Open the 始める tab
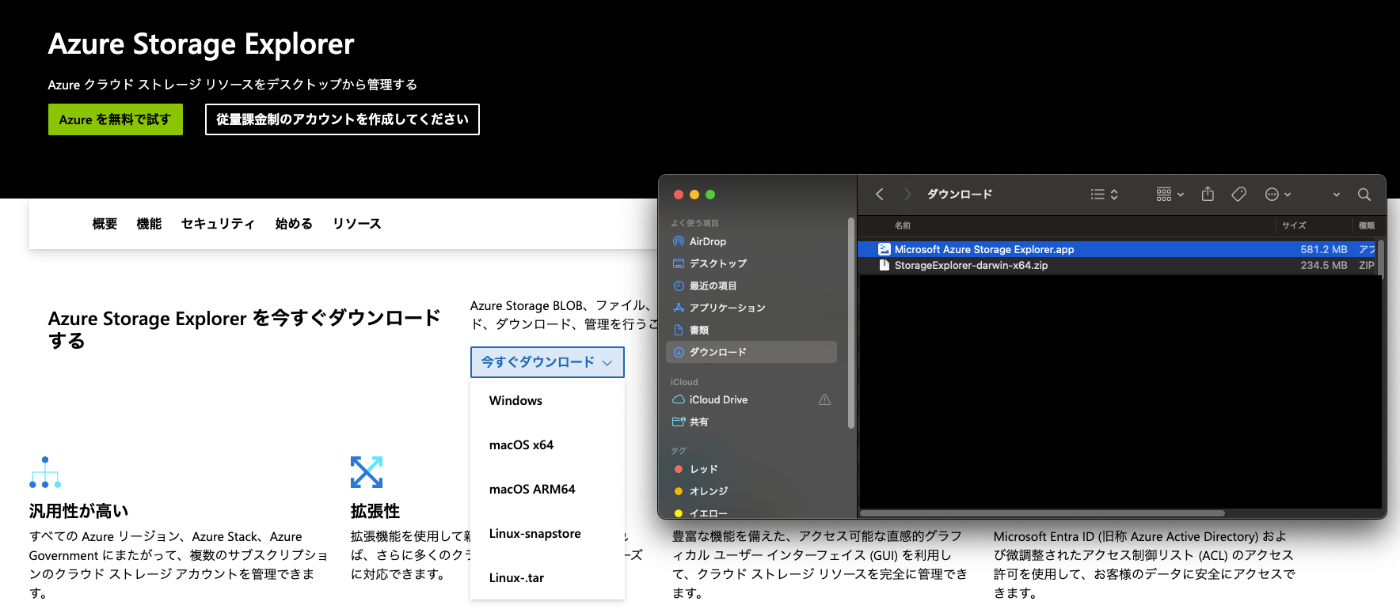Viewport: 1400px width, 609px height. (294, 224)
